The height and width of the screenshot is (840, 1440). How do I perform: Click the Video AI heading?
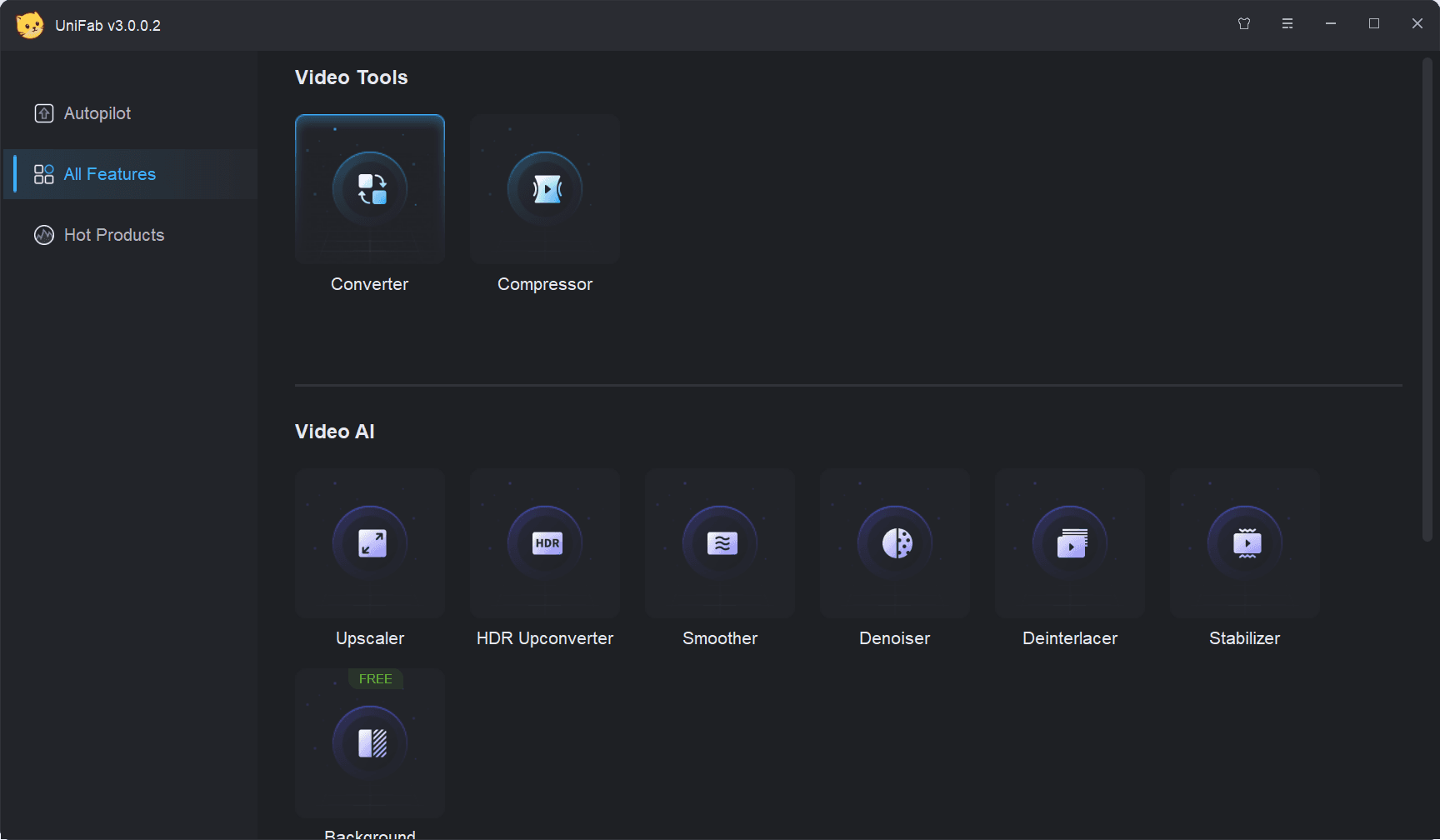point(335,432)
